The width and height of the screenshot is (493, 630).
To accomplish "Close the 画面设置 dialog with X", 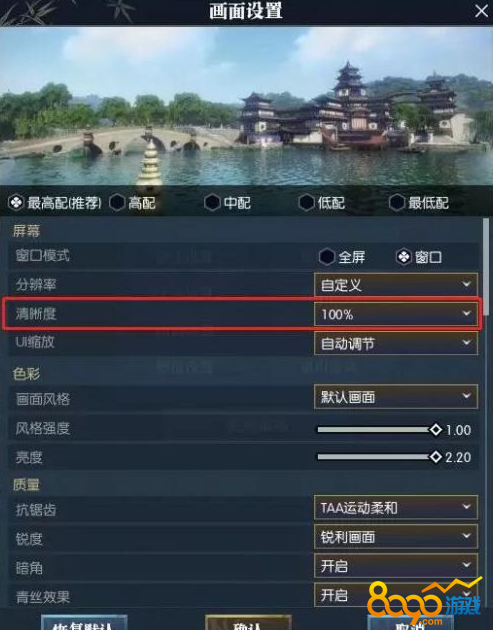I will click(481, 11).
